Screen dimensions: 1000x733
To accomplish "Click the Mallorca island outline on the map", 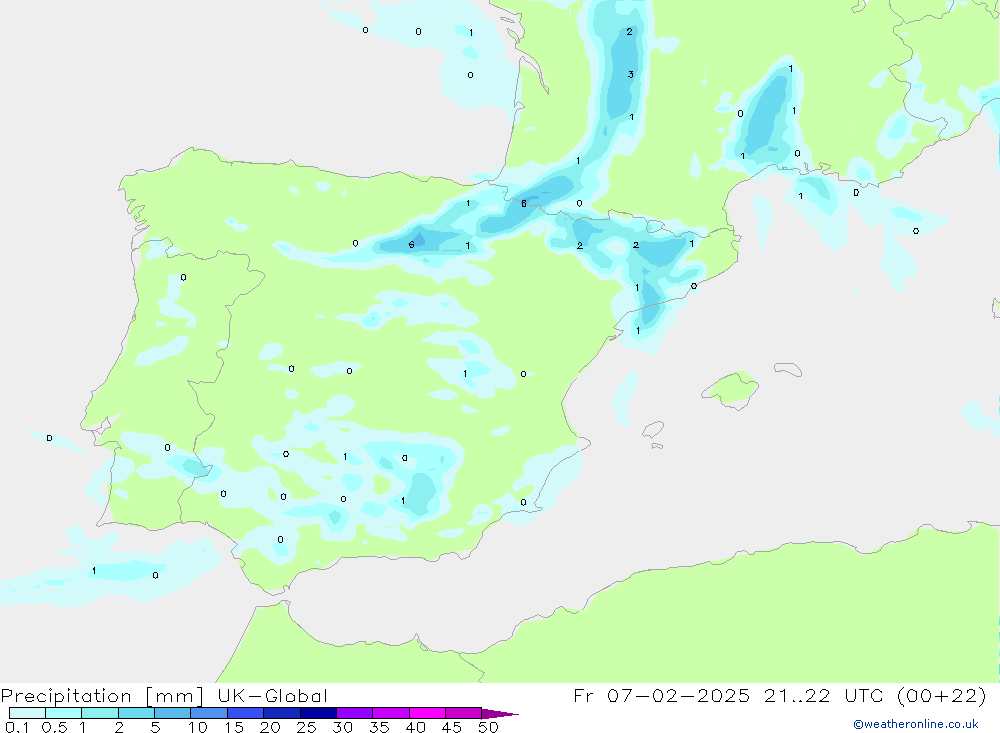I will pyautogui.click(x=731, y=389).
